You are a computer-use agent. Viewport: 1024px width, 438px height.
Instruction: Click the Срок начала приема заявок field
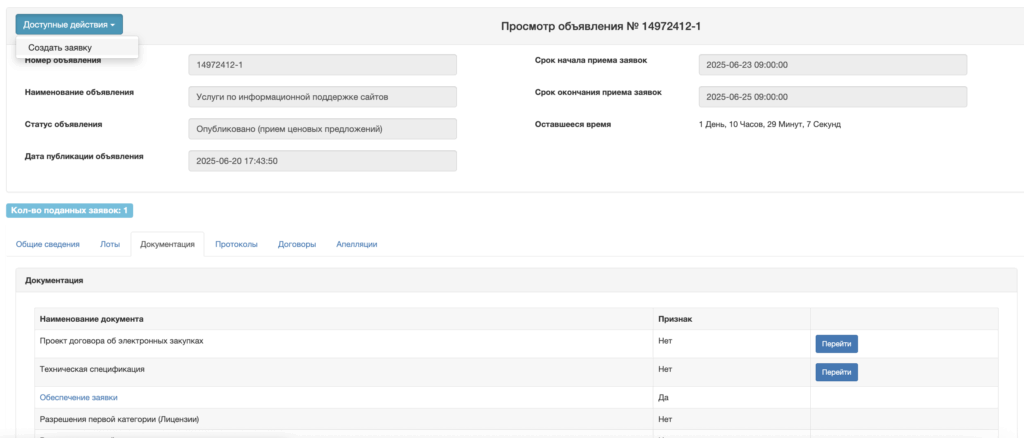point(832,65)
